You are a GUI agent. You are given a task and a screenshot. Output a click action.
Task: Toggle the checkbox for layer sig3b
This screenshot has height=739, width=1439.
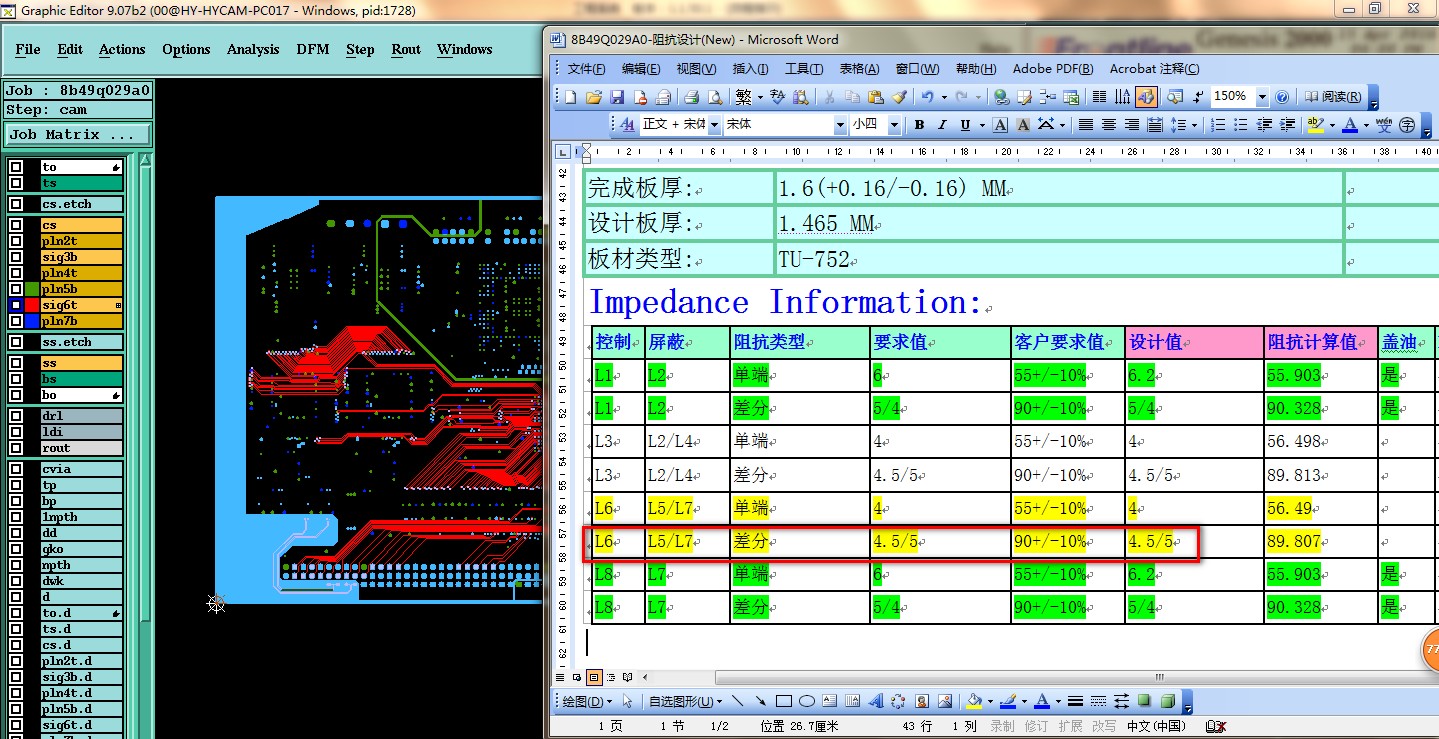click(x=16, y=257)
